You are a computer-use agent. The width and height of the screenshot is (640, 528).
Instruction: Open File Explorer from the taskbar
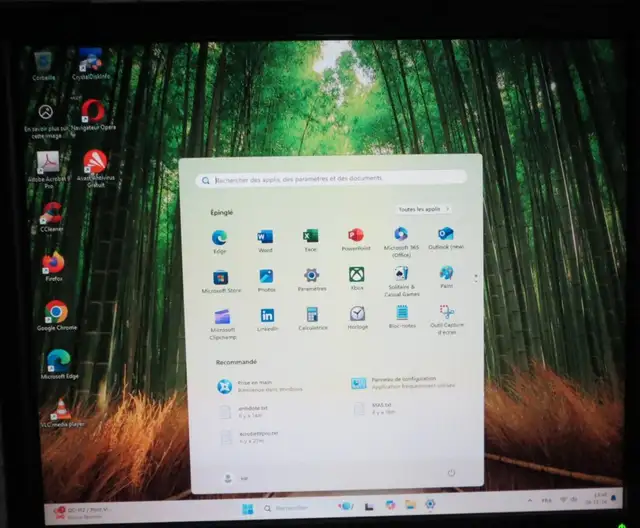410,505
